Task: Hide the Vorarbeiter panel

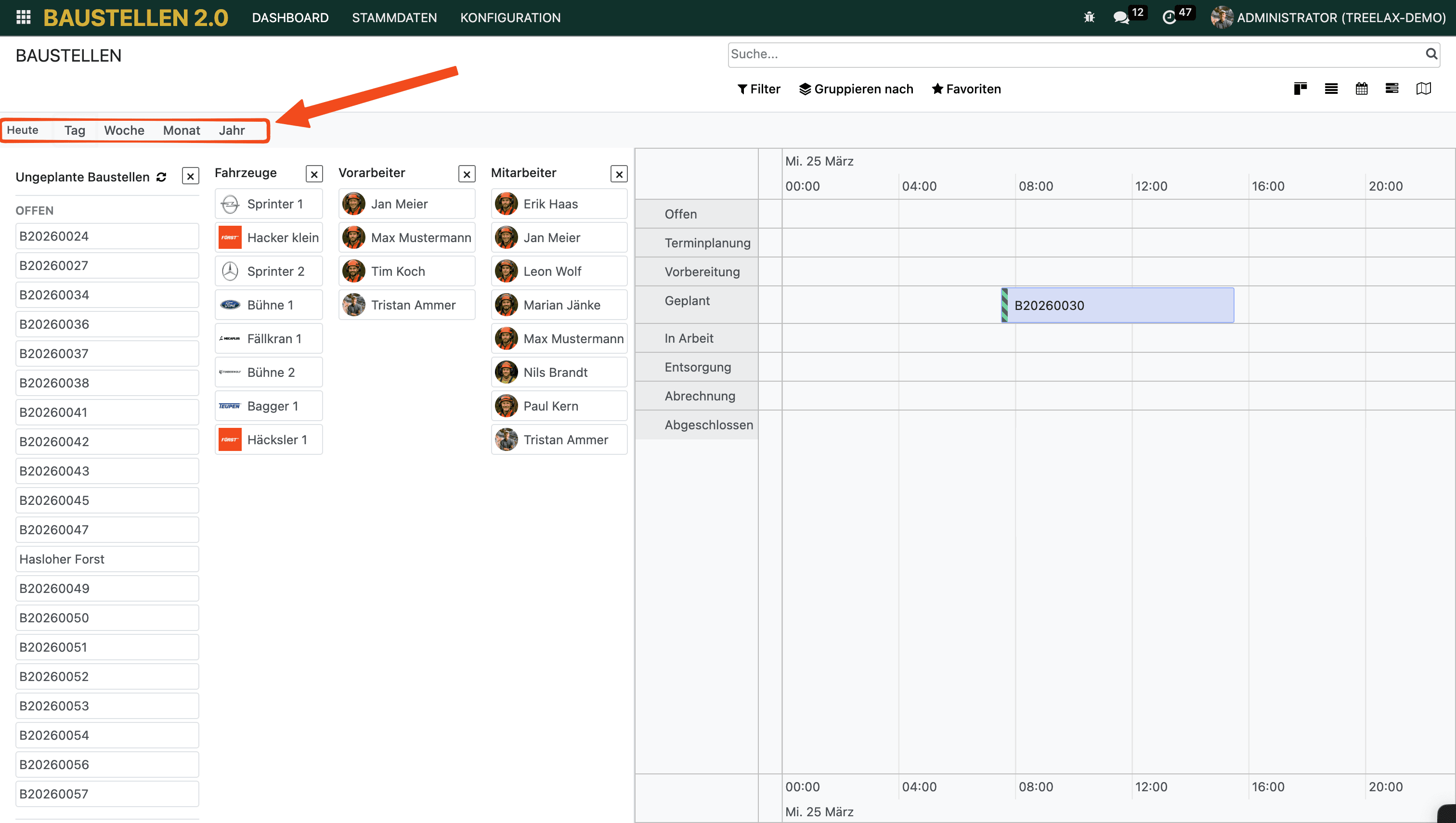Action: coord(467,174)
